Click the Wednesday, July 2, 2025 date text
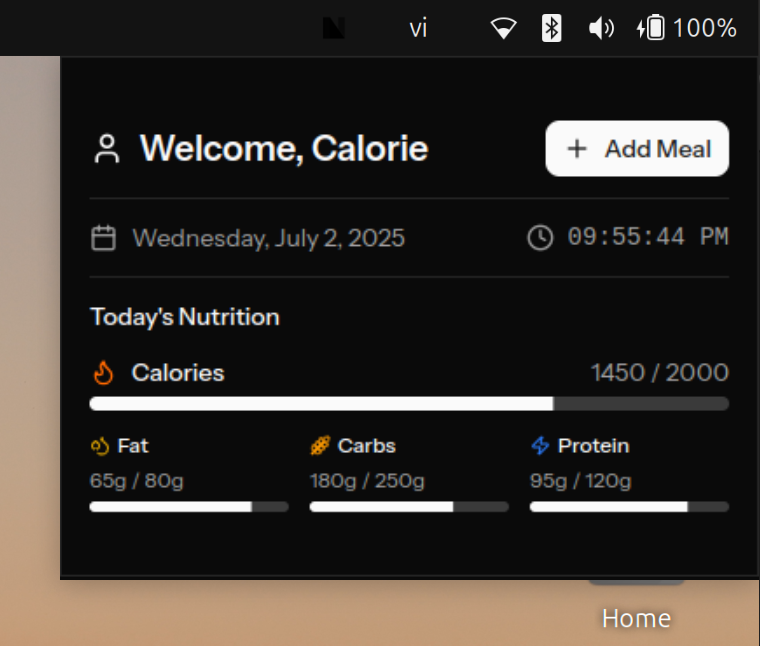 click(x=269, y=238)
